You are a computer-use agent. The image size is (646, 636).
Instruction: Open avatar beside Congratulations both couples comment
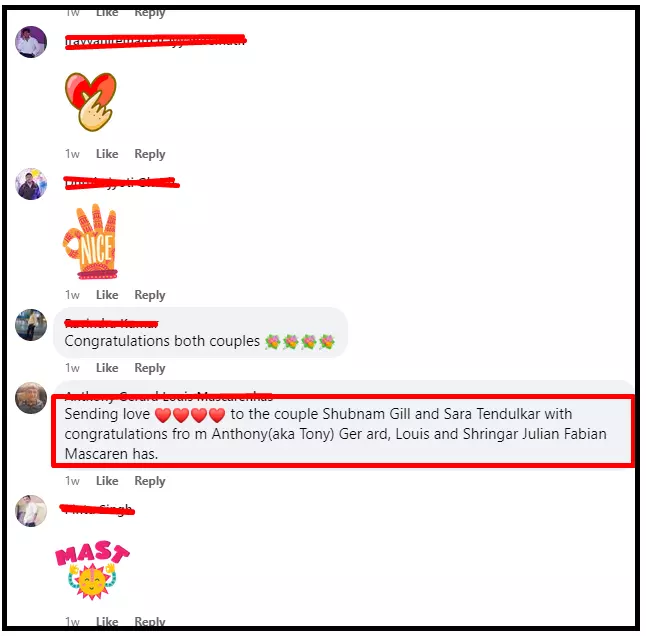pos(31,325)
